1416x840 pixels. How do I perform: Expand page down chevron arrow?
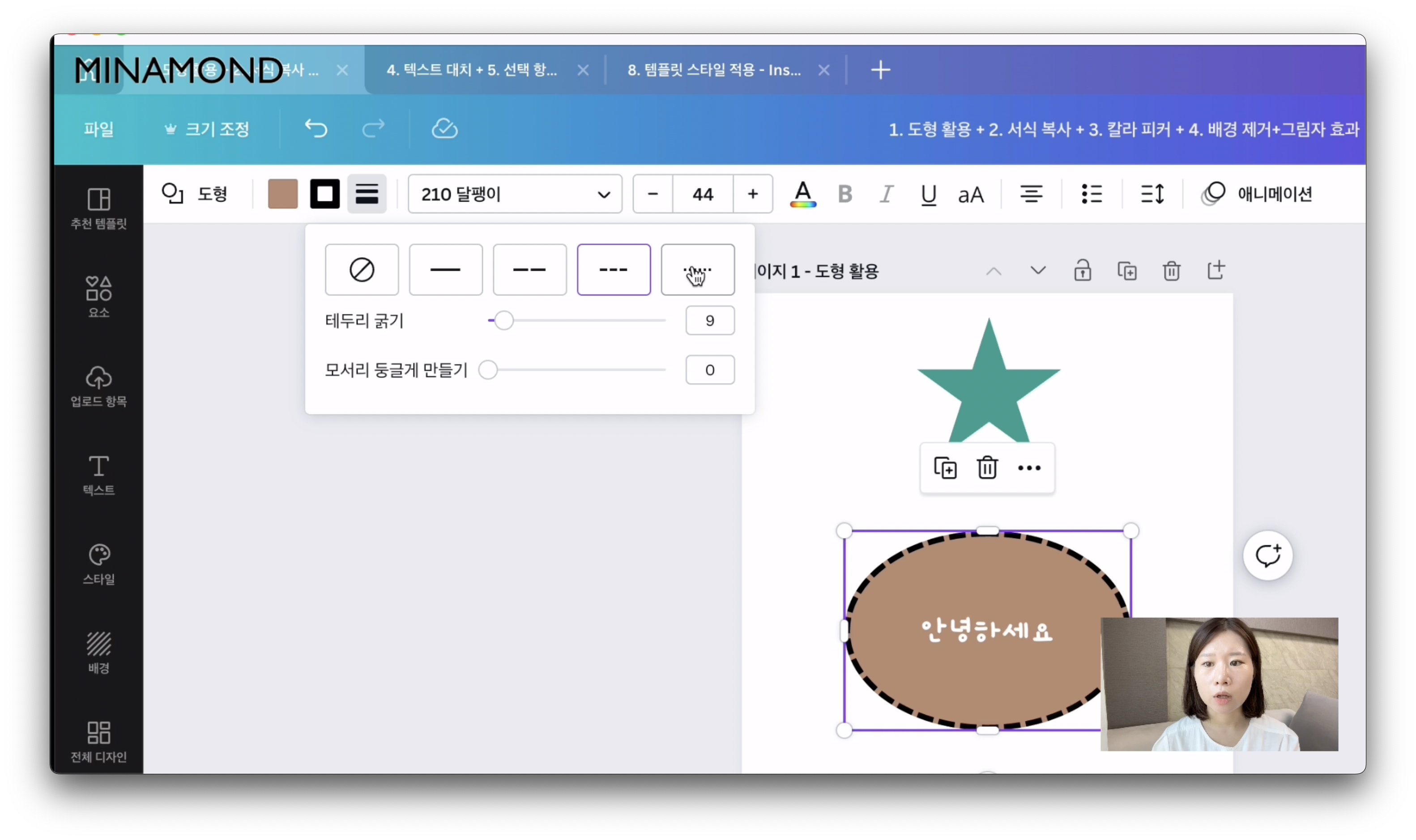click(1038, 271)
